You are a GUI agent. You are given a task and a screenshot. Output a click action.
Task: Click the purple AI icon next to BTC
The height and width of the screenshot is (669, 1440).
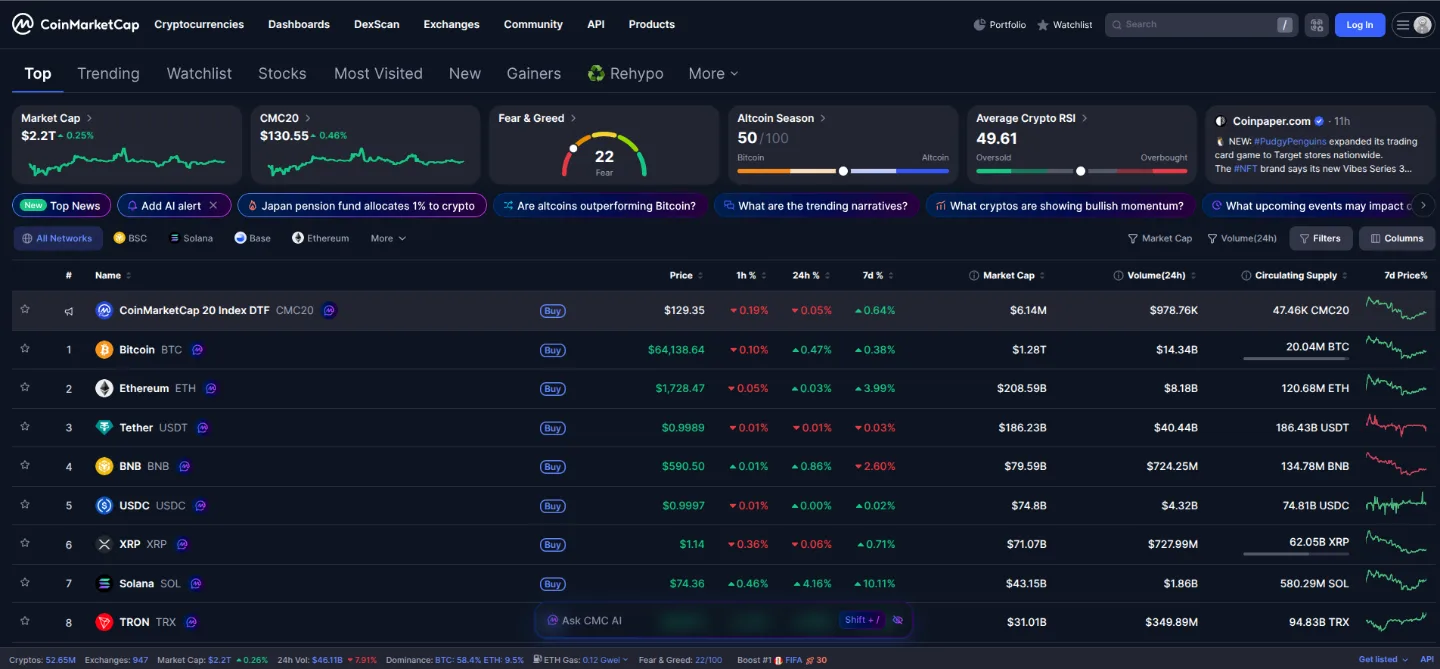point(198,350)
